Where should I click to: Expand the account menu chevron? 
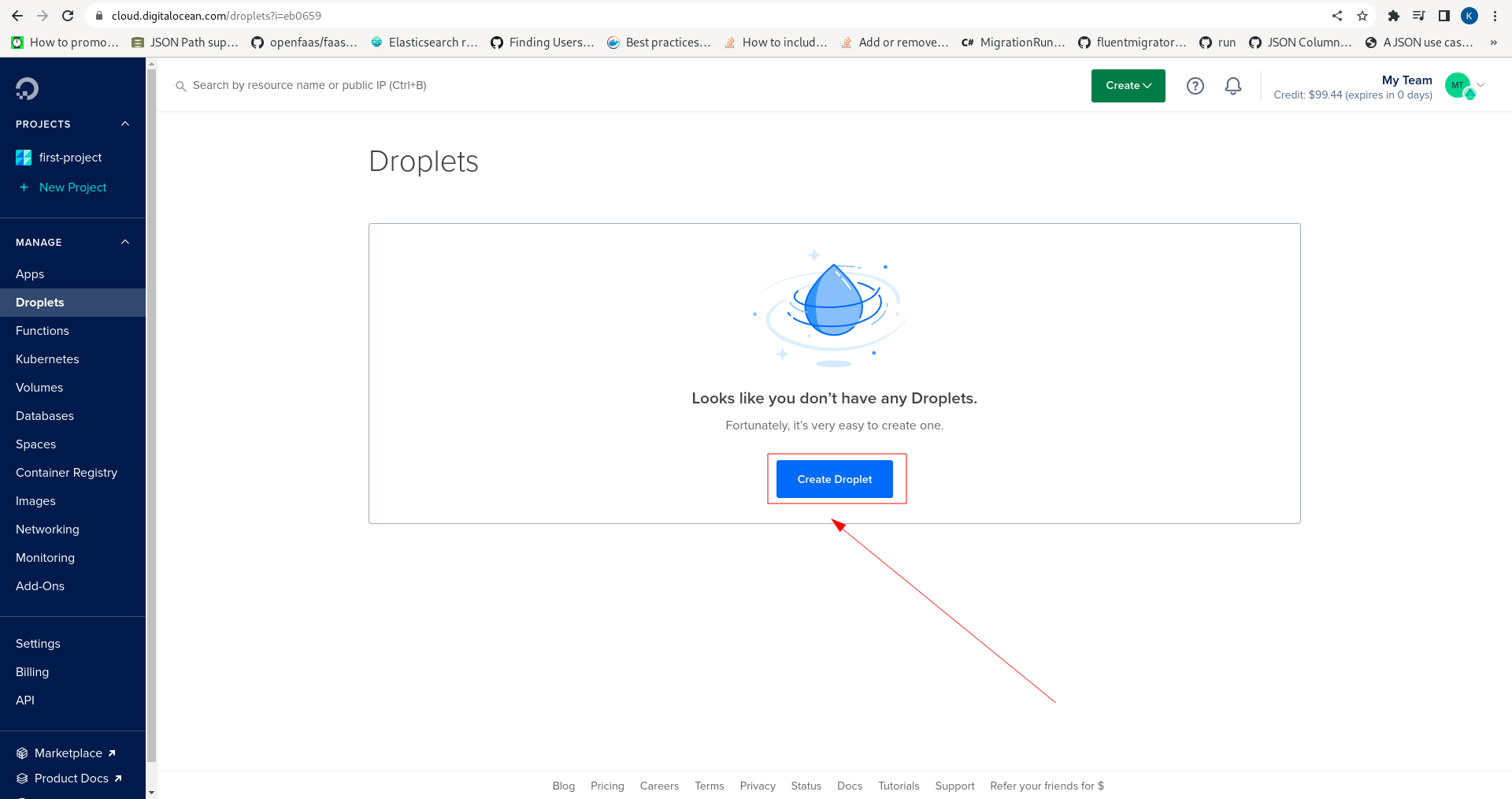1481,85
